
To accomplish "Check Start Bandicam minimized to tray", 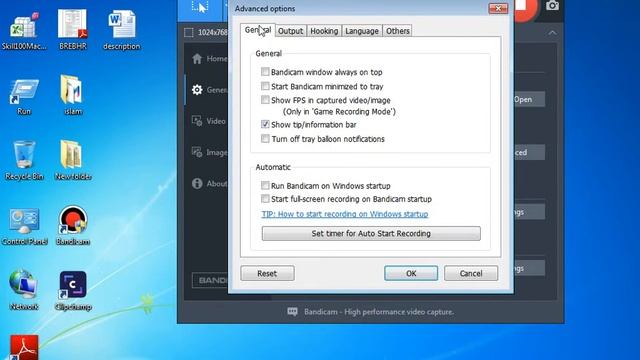I will tap(265, 86).
